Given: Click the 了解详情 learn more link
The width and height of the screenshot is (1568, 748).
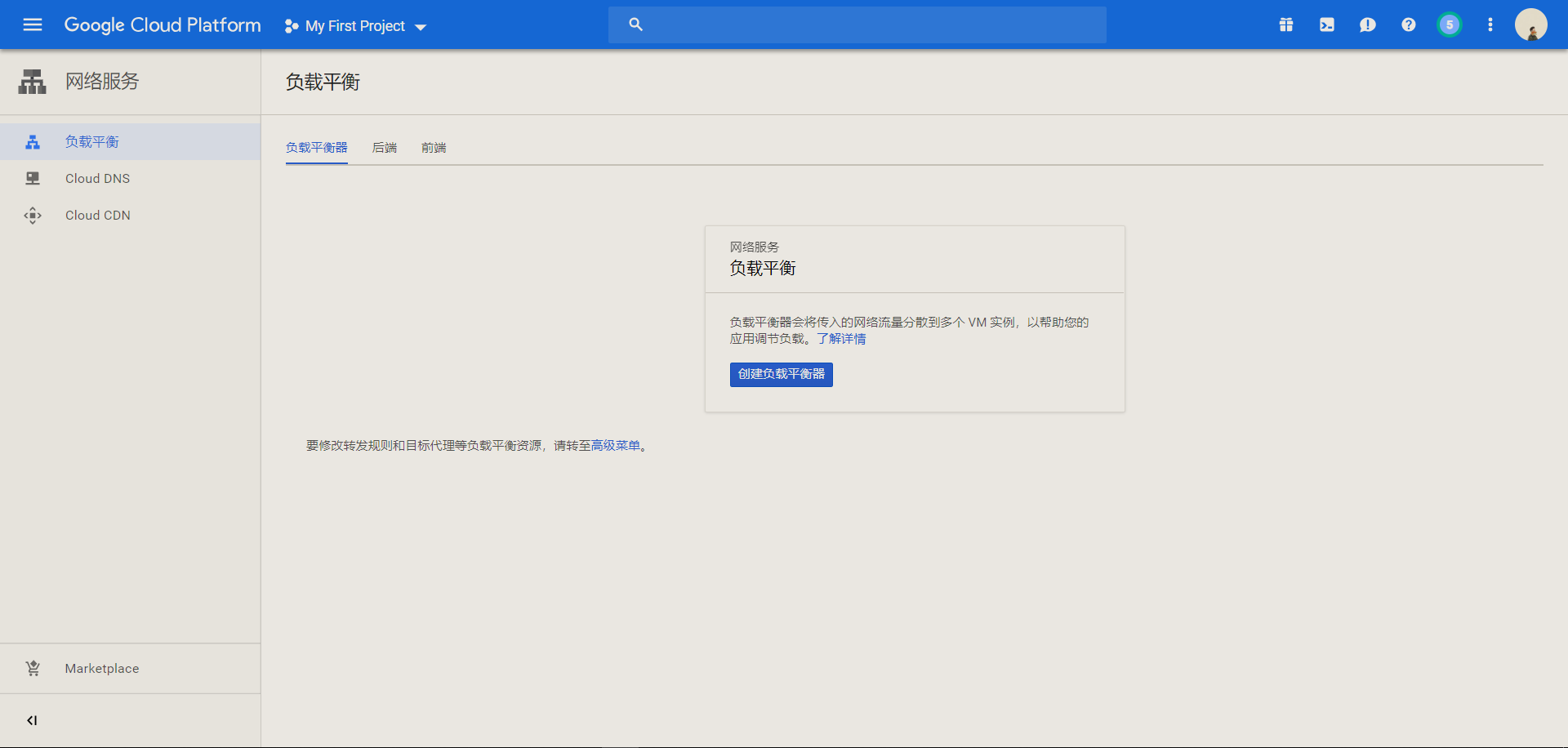Looking at the screenshot, I should pos(841,339).
